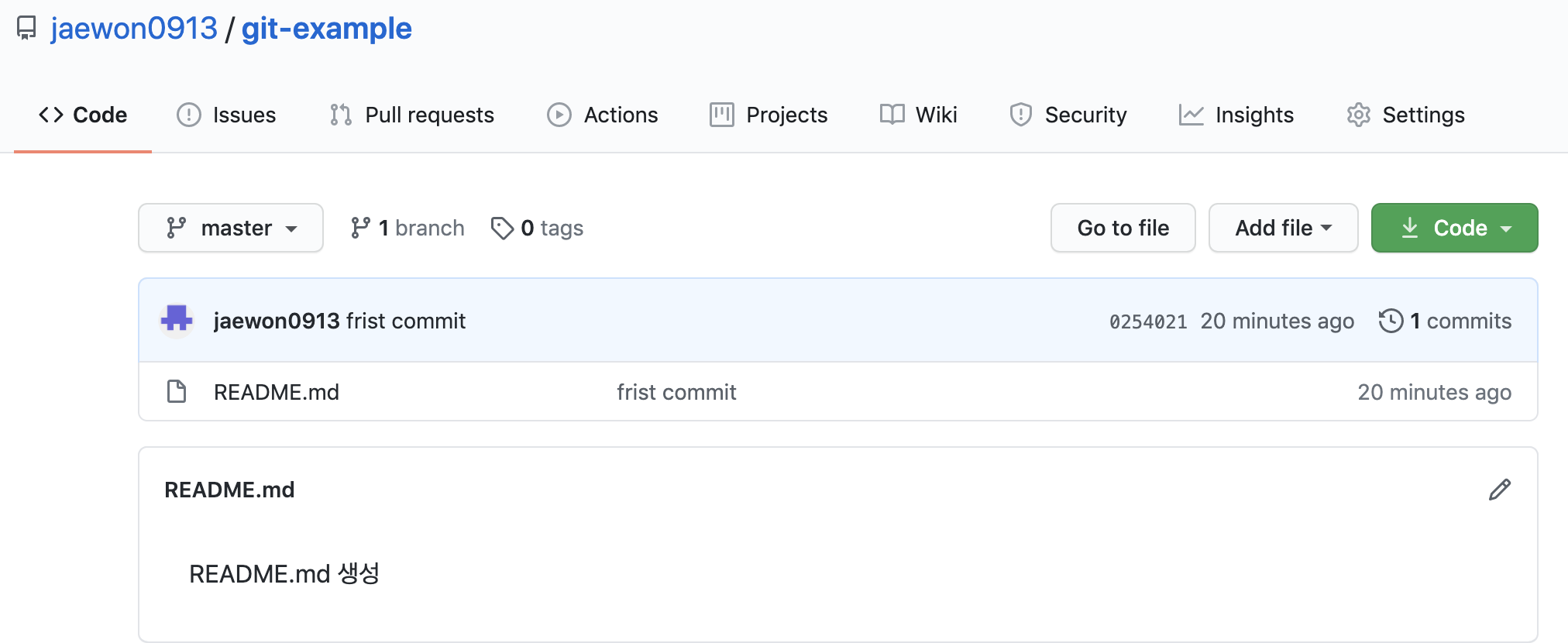Click the pencil edit README icon
Screen dimensions: 1568x643
tap(1499, 490)
